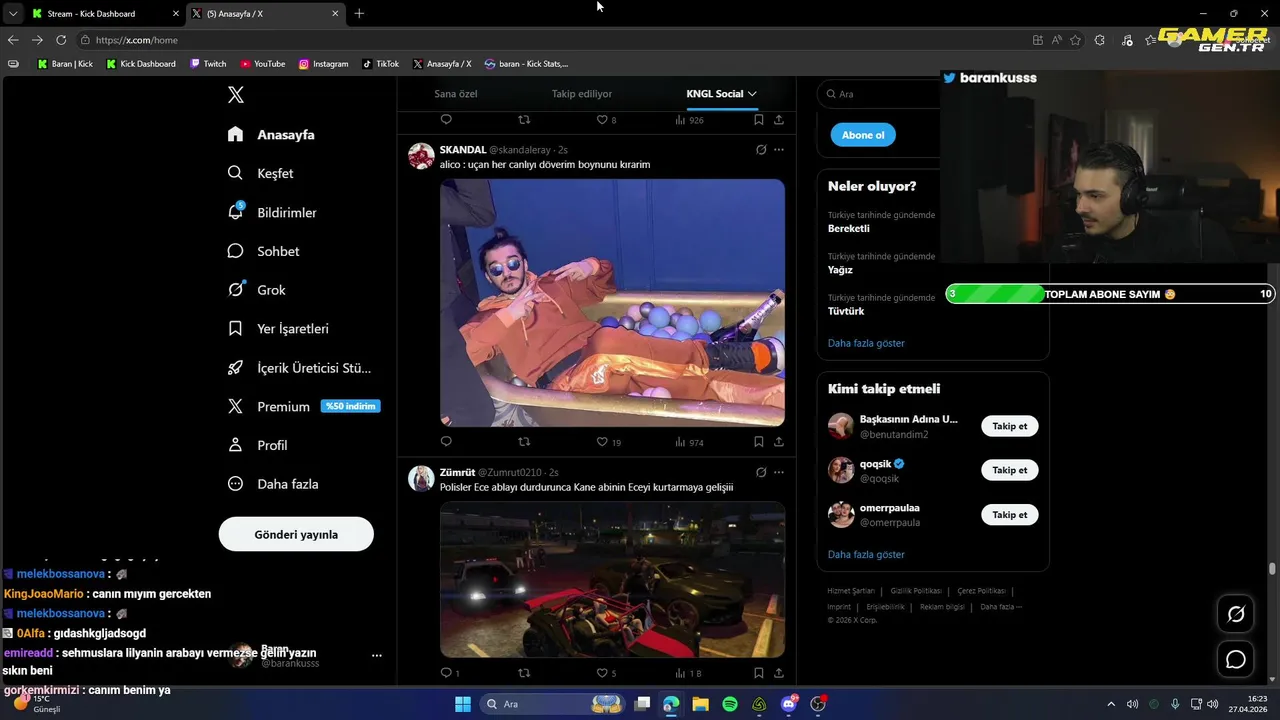Share SKANDAL's tweet
Viewport: 1280px width, 720px height.
pos(779,442)
